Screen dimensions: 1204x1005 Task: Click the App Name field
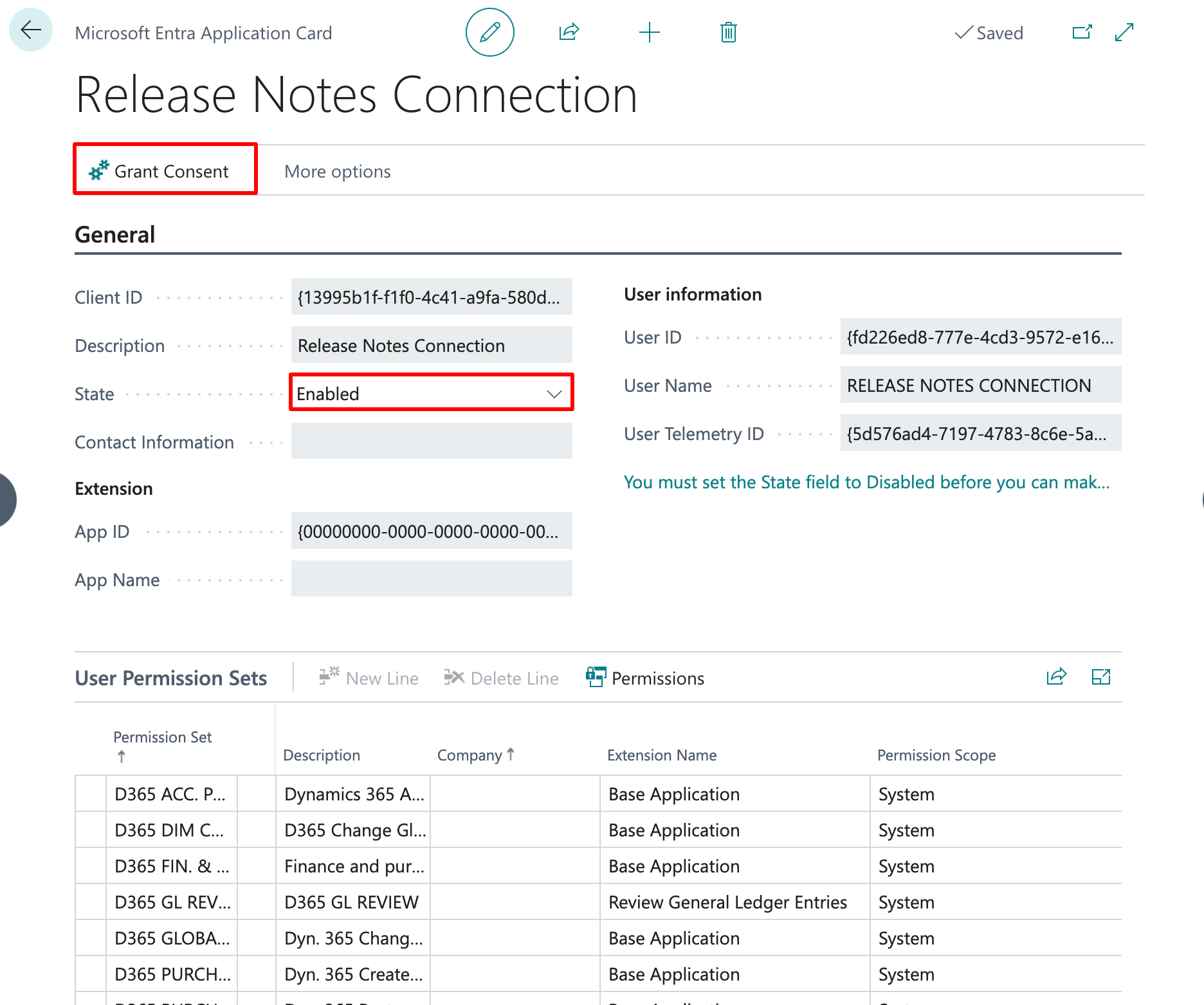pos(432,579)
